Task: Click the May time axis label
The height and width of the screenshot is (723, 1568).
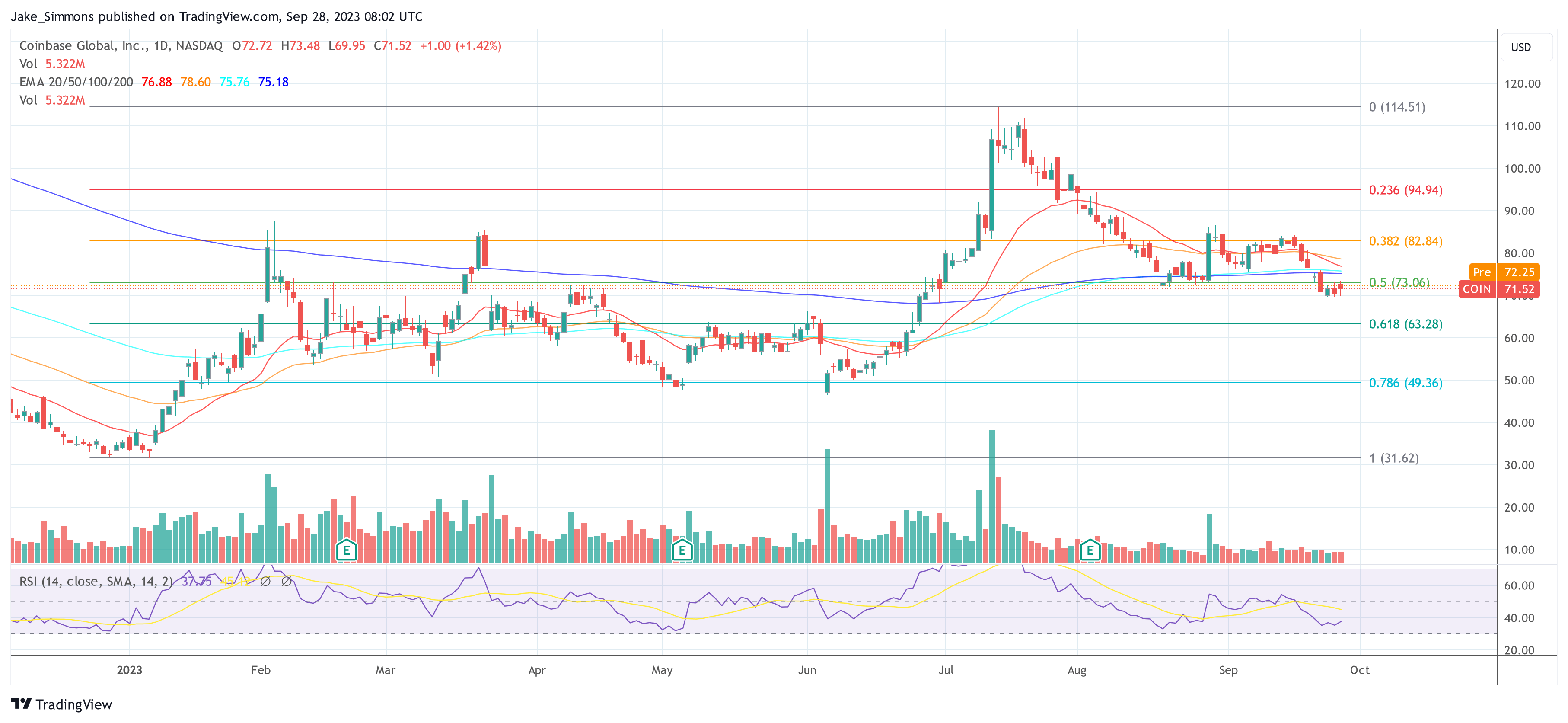Action: tap(662, 670)
